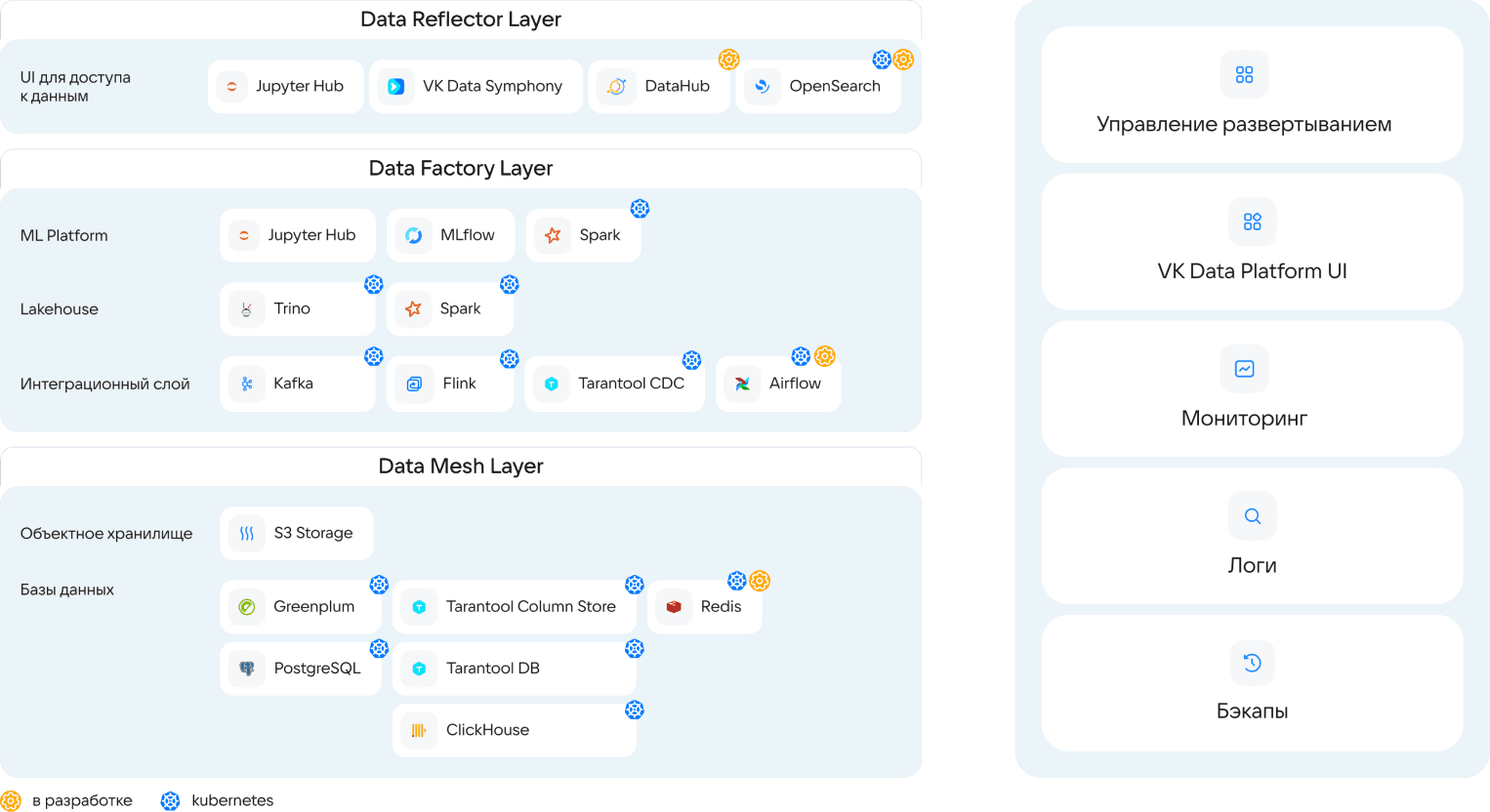Click the Data Reflector Layer heading
The height and width of the screenshot is (812, 1490).
(461, 20)
